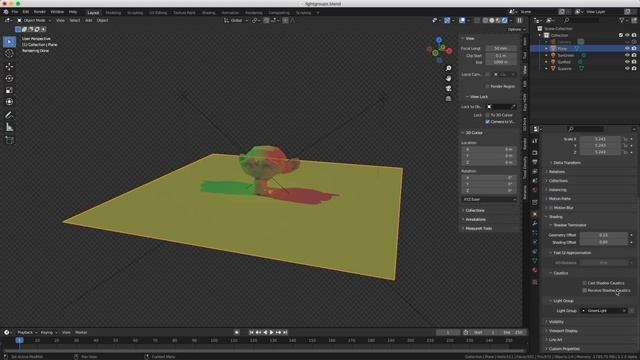Open the timeline Keying popover
640x360 pixels.
pyautogui.click(x=49, y=332)
